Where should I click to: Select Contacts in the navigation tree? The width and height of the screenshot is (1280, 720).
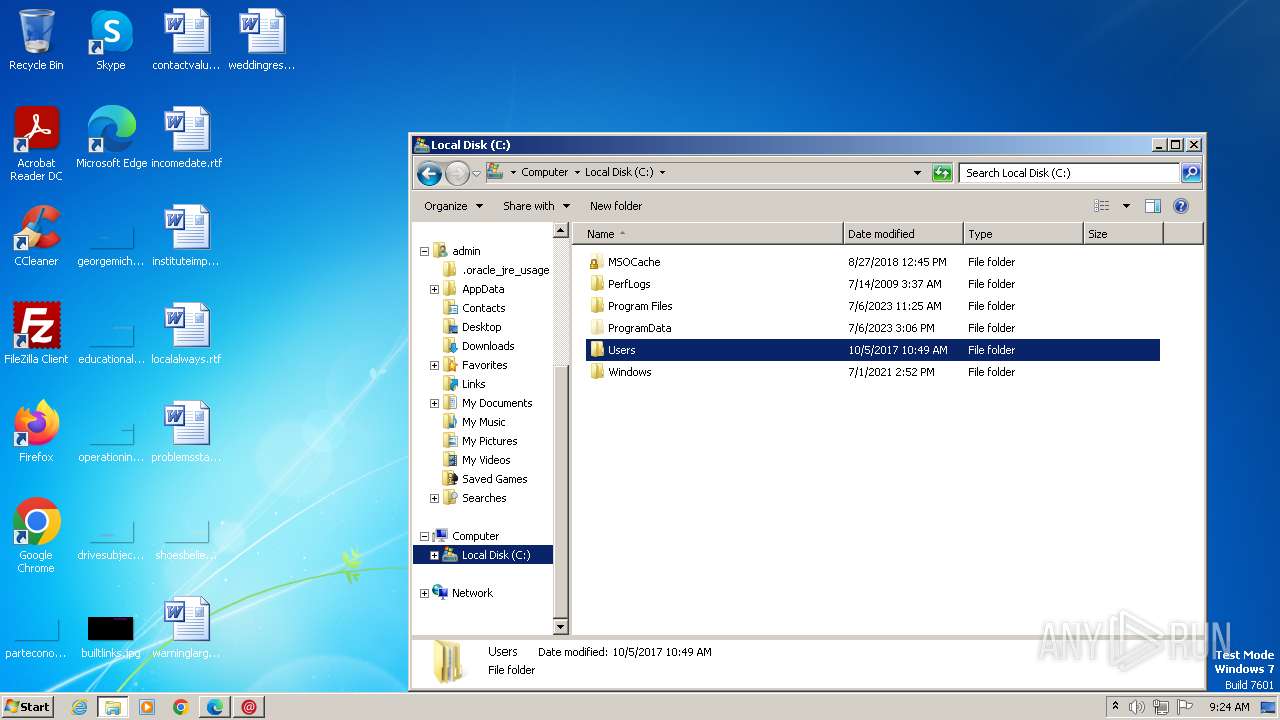483,308
